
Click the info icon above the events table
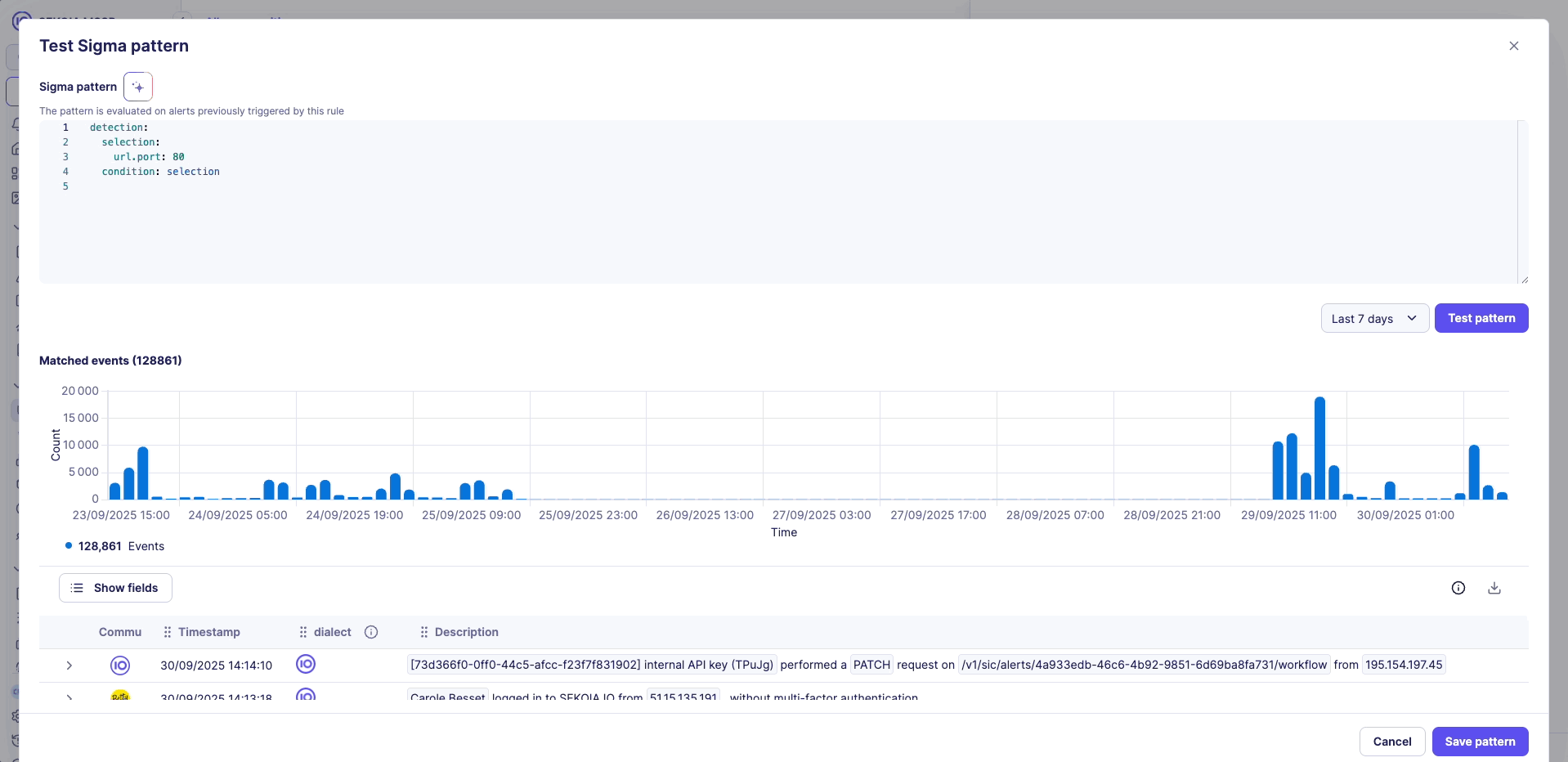point(1458,588)
